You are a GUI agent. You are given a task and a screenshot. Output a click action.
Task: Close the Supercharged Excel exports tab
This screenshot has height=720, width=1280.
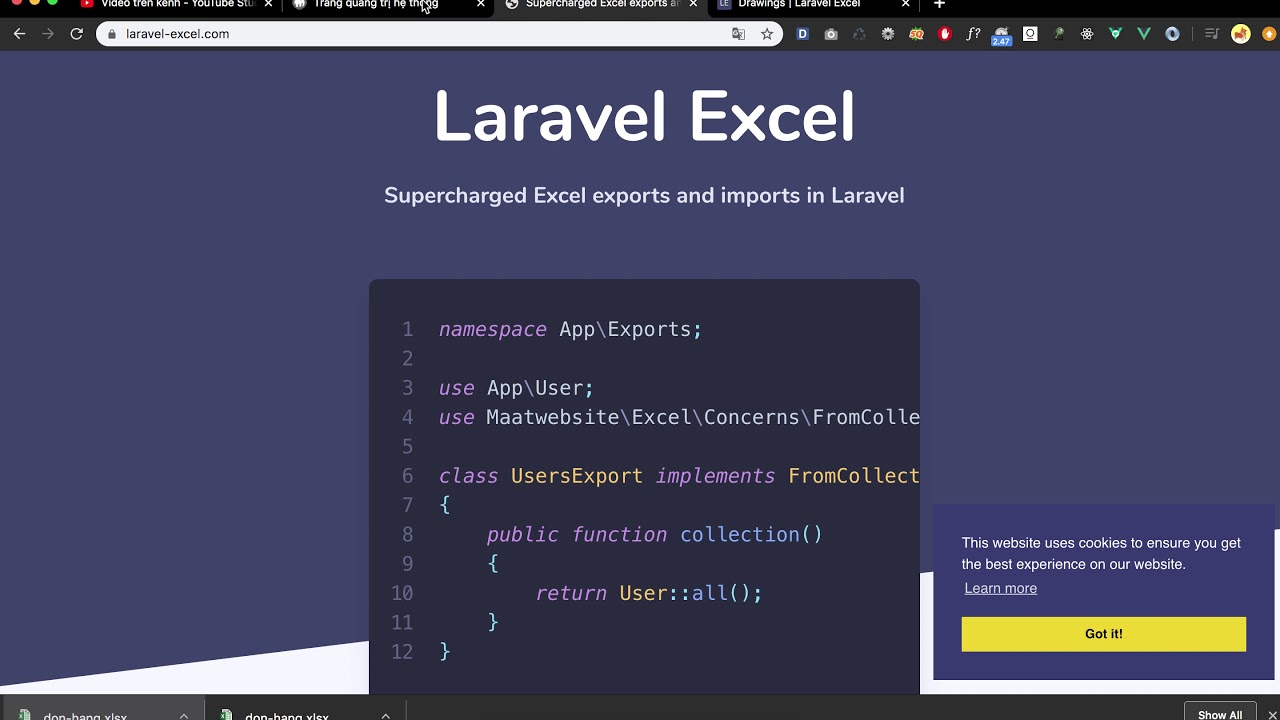[693, 4]
